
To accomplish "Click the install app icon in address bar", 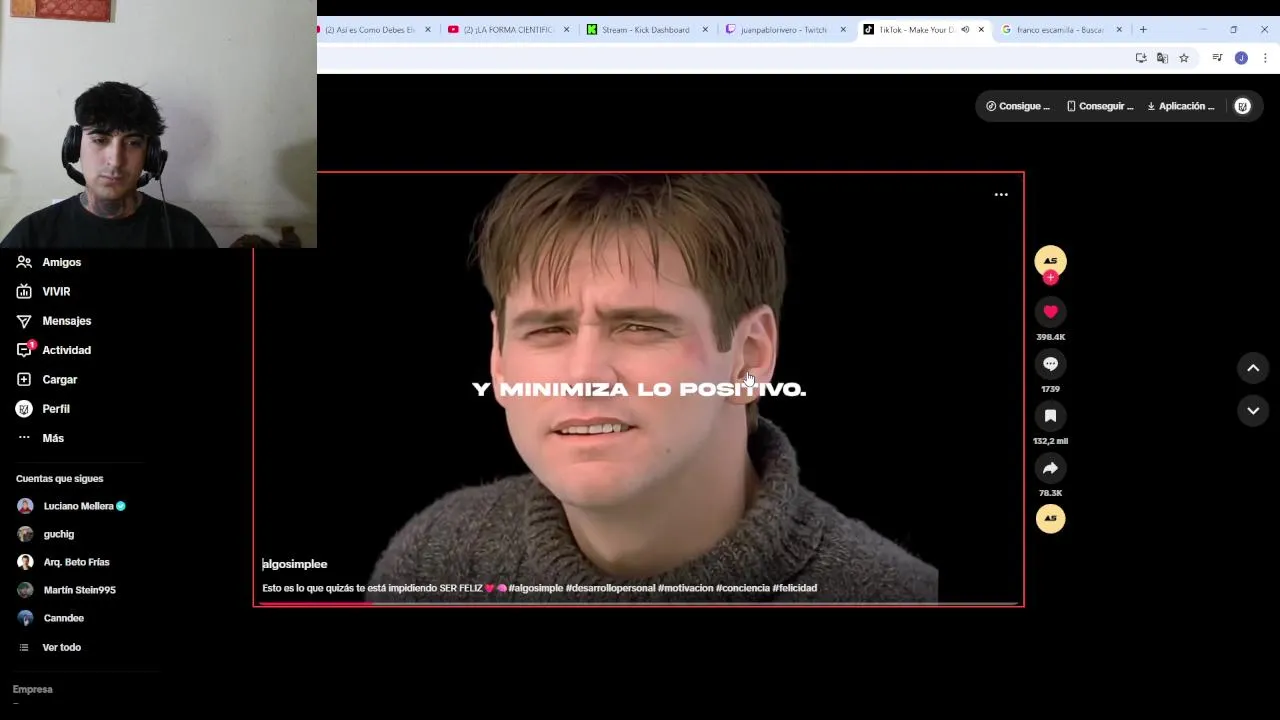I will pyautogui.click(x=1141, y=58).
